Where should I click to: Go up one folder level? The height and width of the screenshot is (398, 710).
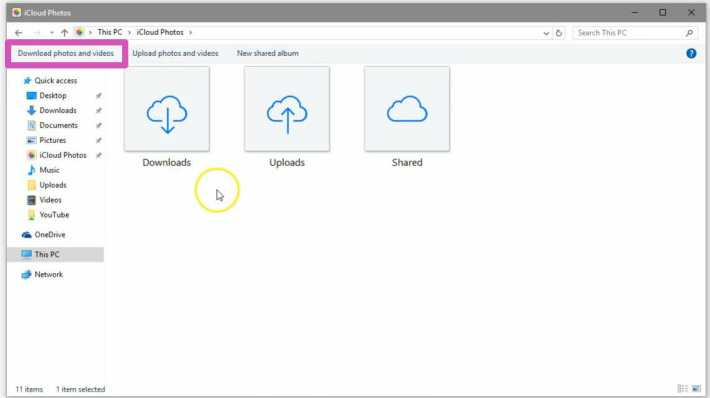click(64, 33)
